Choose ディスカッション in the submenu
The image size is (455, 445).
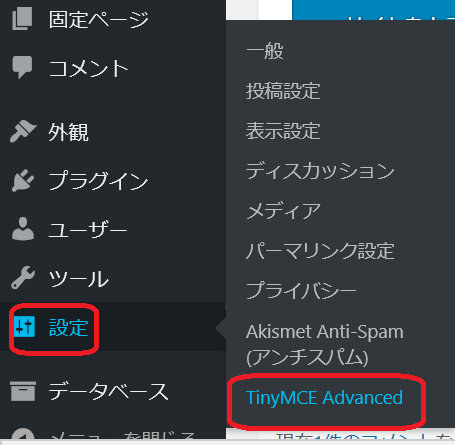tap(320, 171)
